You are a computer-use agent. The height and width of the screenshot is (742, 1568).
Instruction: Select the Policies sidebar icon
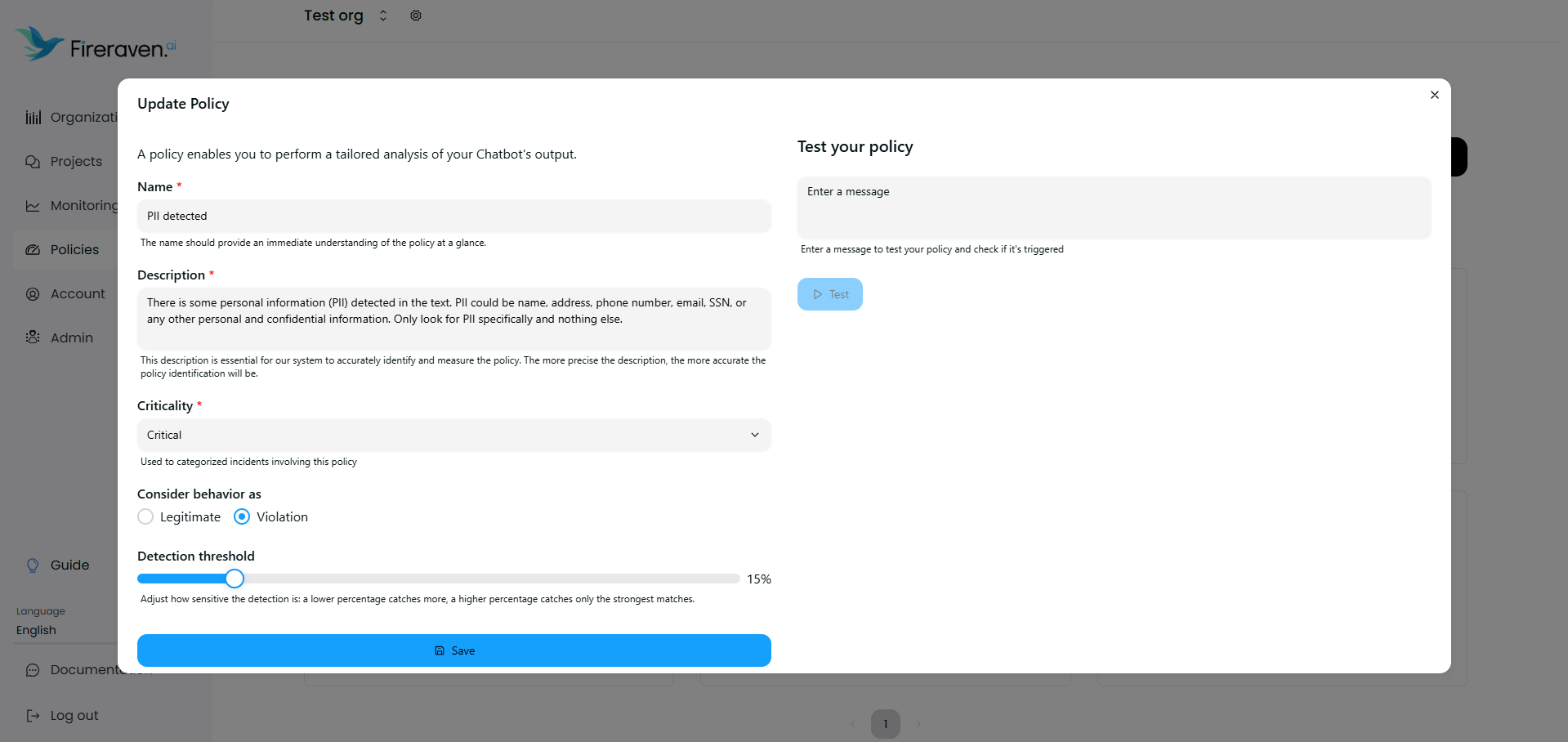point(33,249)
